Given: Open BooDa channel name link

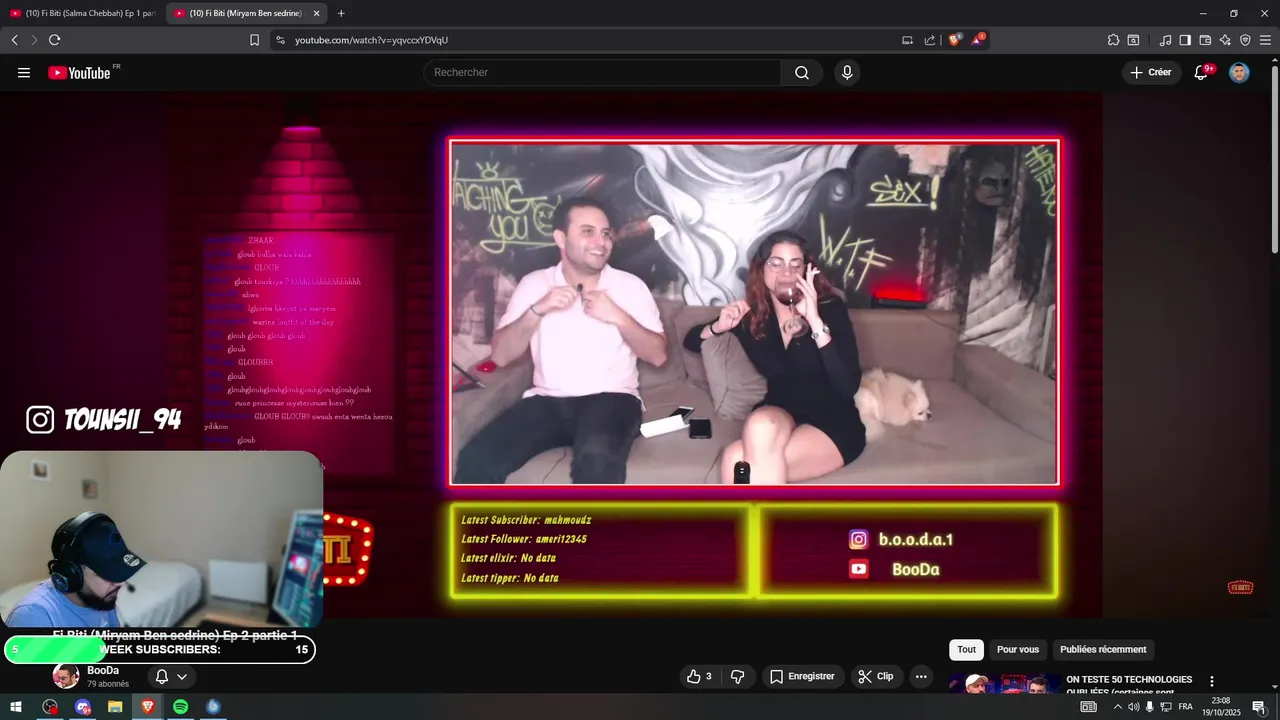Looking at the screenshot, I should point(103,670).
